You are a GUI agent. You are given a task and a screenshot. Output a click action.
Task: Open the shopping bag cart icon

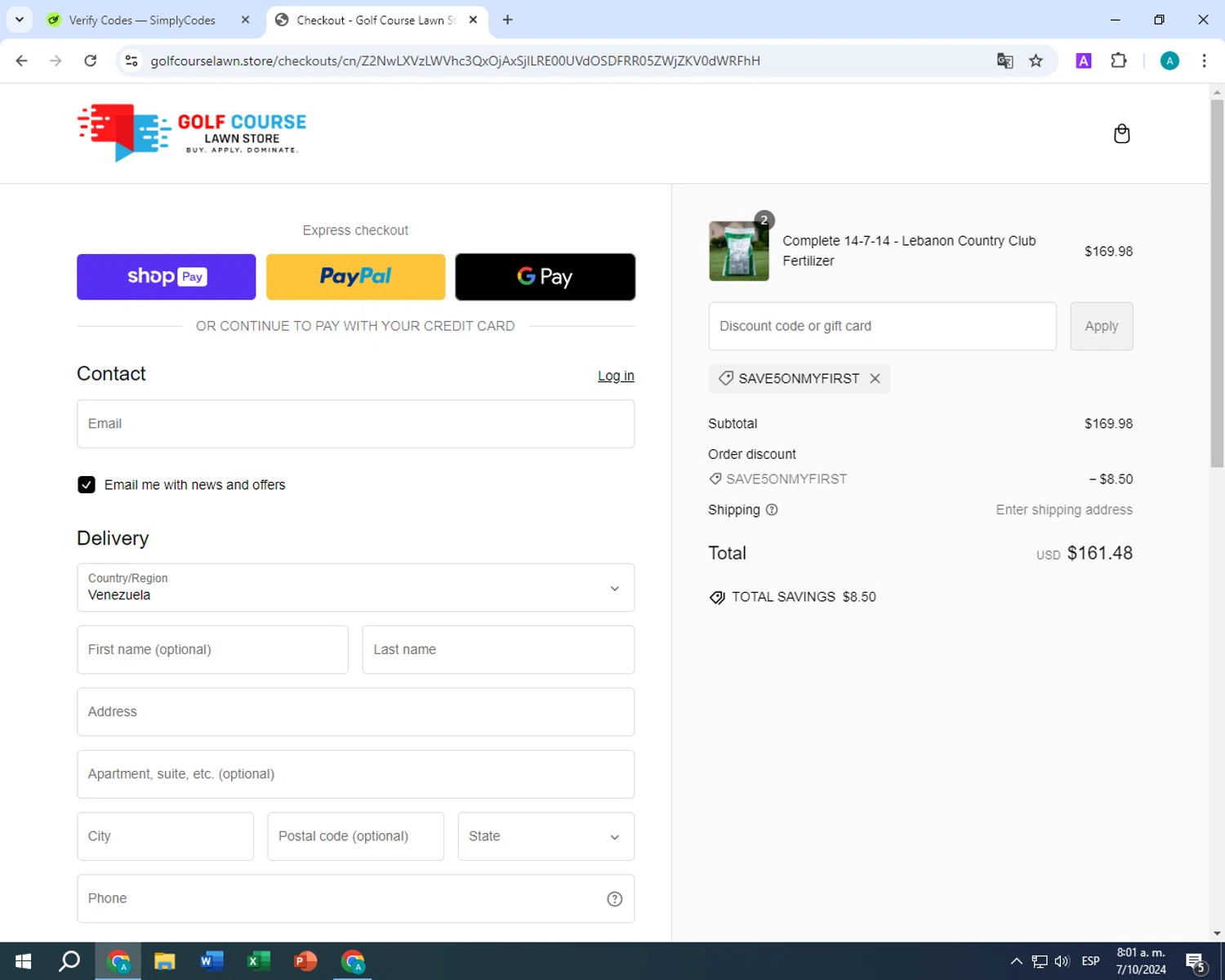coord(1121,133)
